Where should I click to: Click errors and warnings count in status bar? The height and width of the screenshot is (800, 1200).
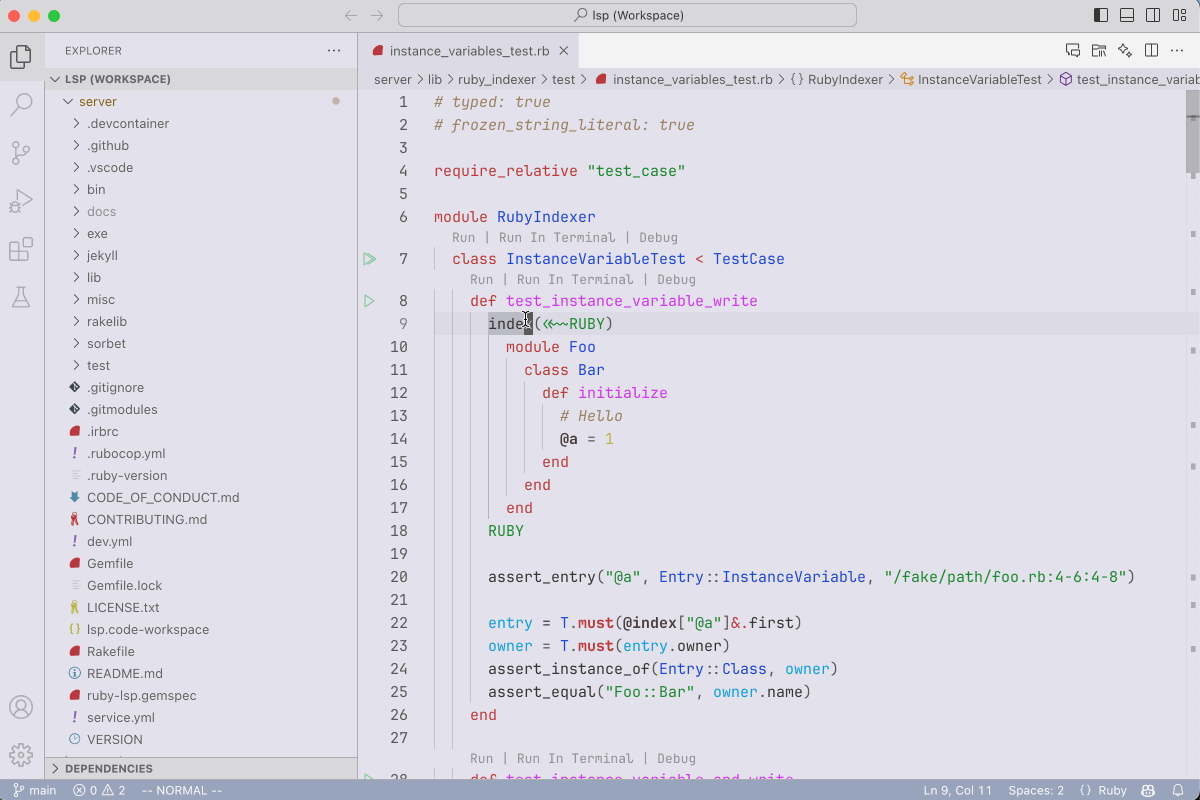coord(99,790)
